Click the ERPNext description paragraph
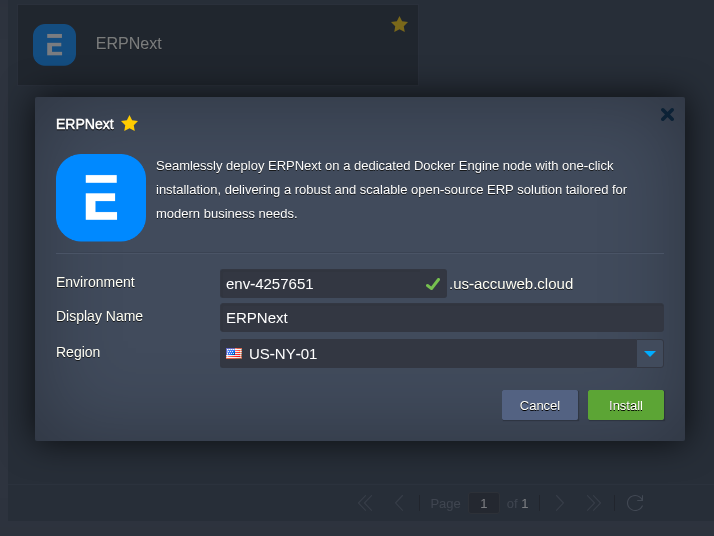 391,189
